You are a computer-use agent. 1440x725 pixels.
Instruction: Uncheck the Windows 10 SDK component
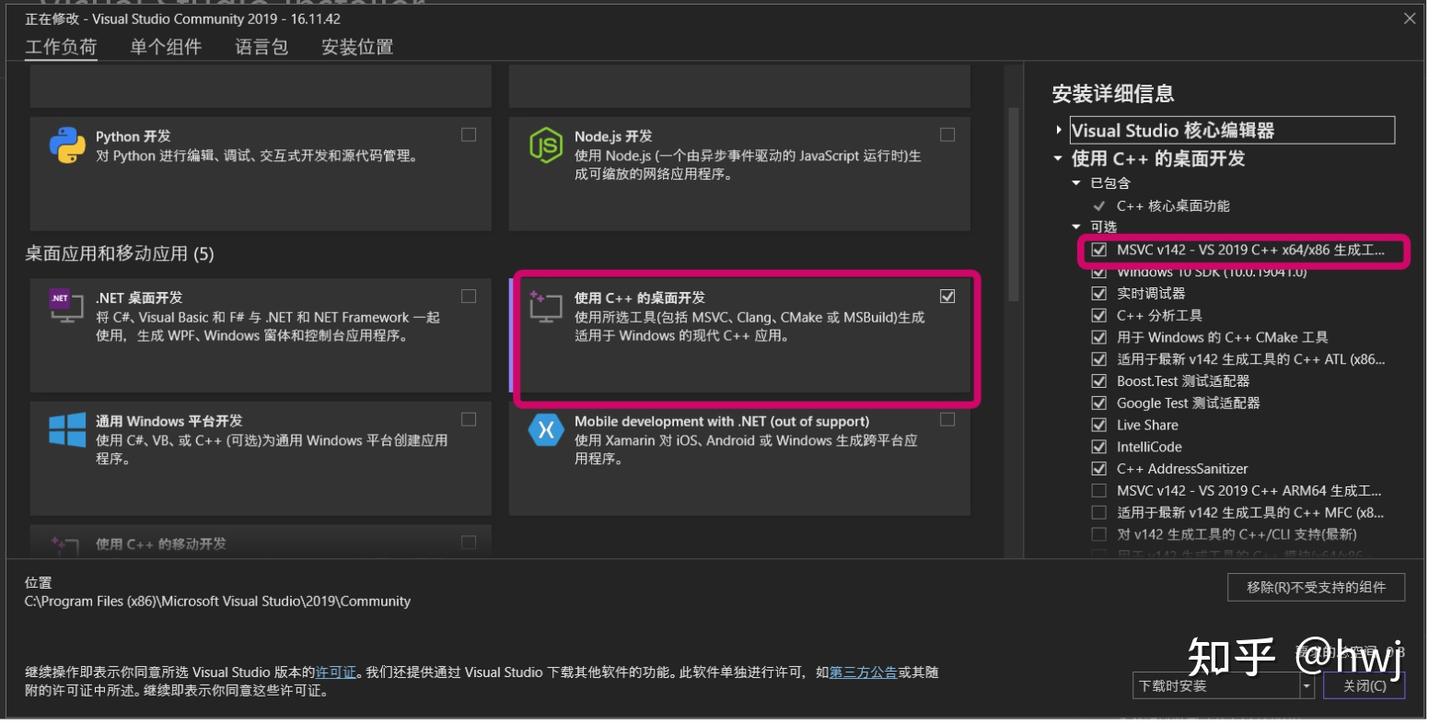1099,272
